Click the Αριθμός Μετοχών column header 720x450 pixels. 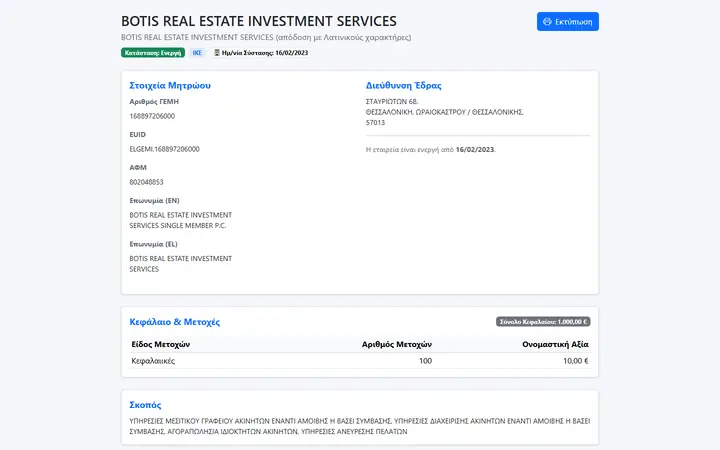[397, 344]
